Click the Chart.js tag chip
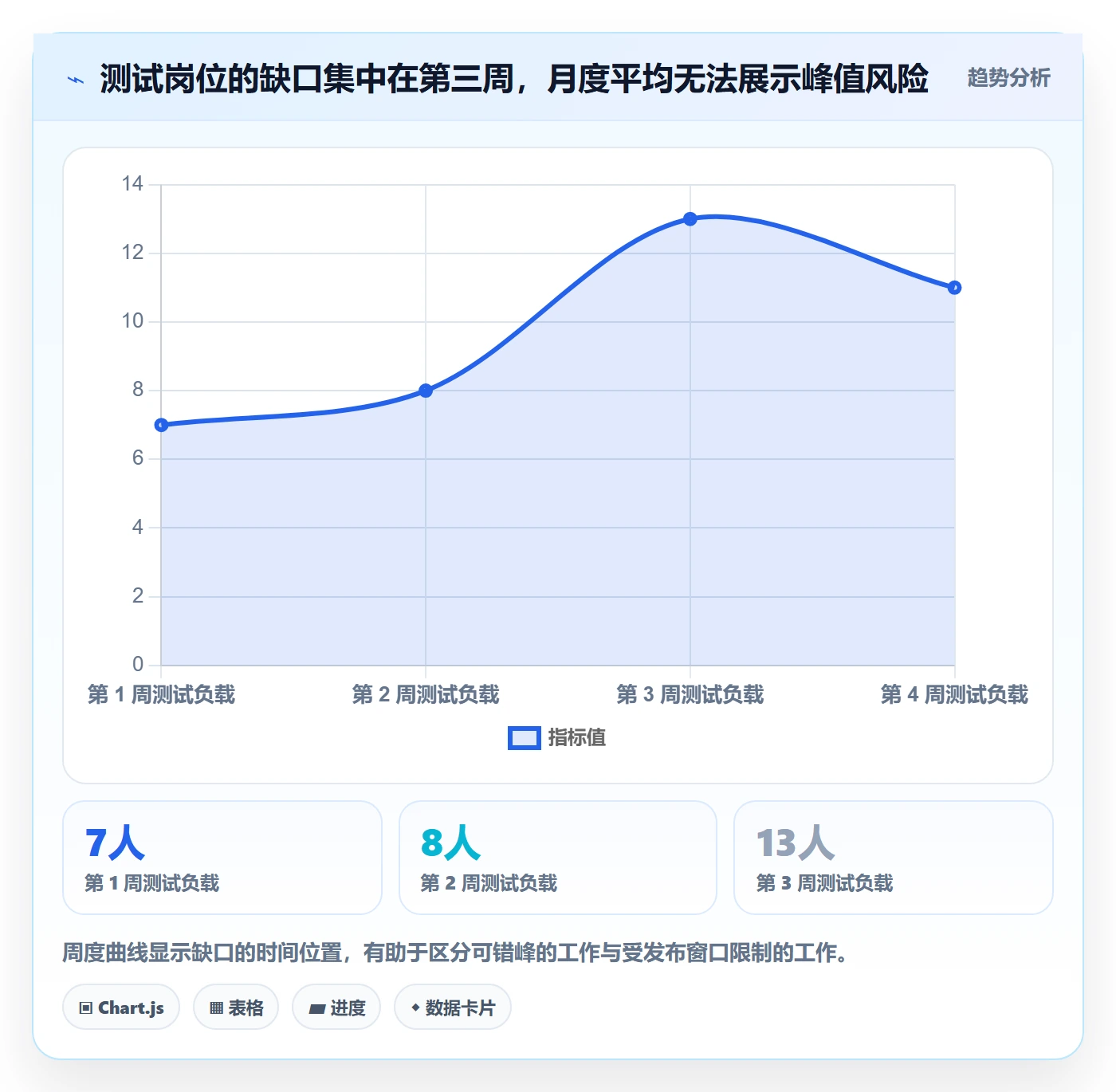1116x1092 pixels. coord(121,1008)
